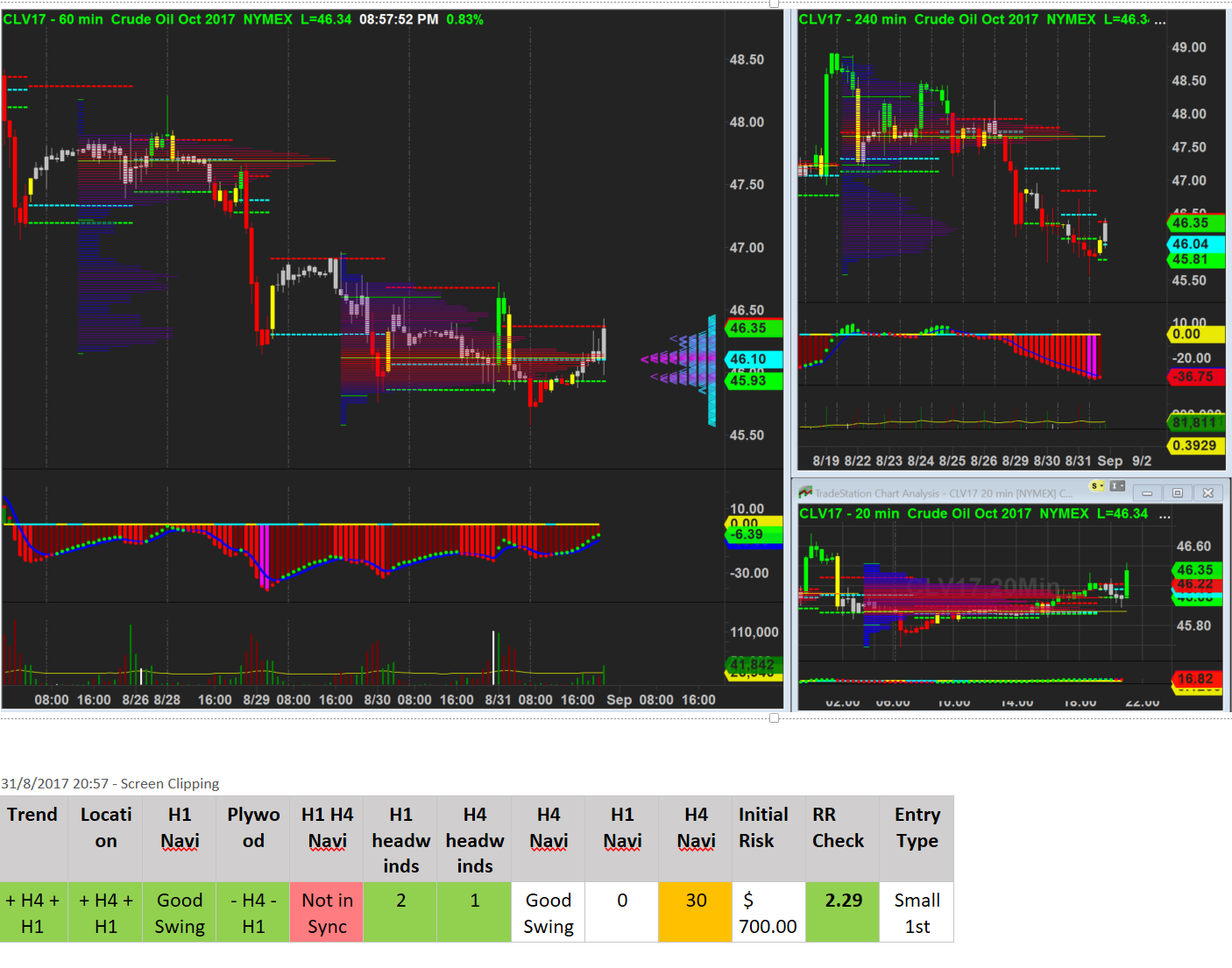Click the cyan 46.04 price label on the 240 min chart
1232x968 pixels.
coord(1196,244)
